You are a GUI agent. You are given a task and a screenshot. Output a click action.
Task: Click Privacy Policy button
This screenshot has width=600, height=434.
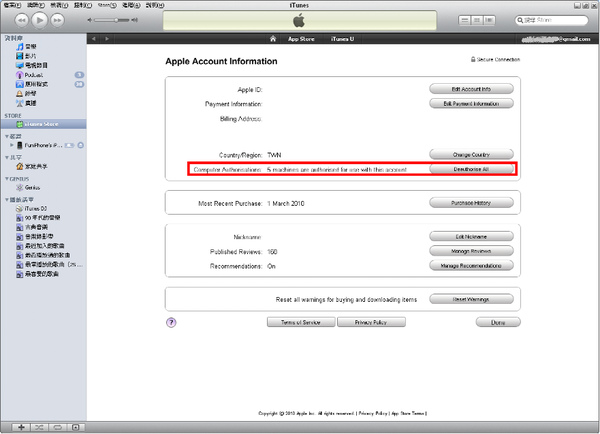click(371, 322)
